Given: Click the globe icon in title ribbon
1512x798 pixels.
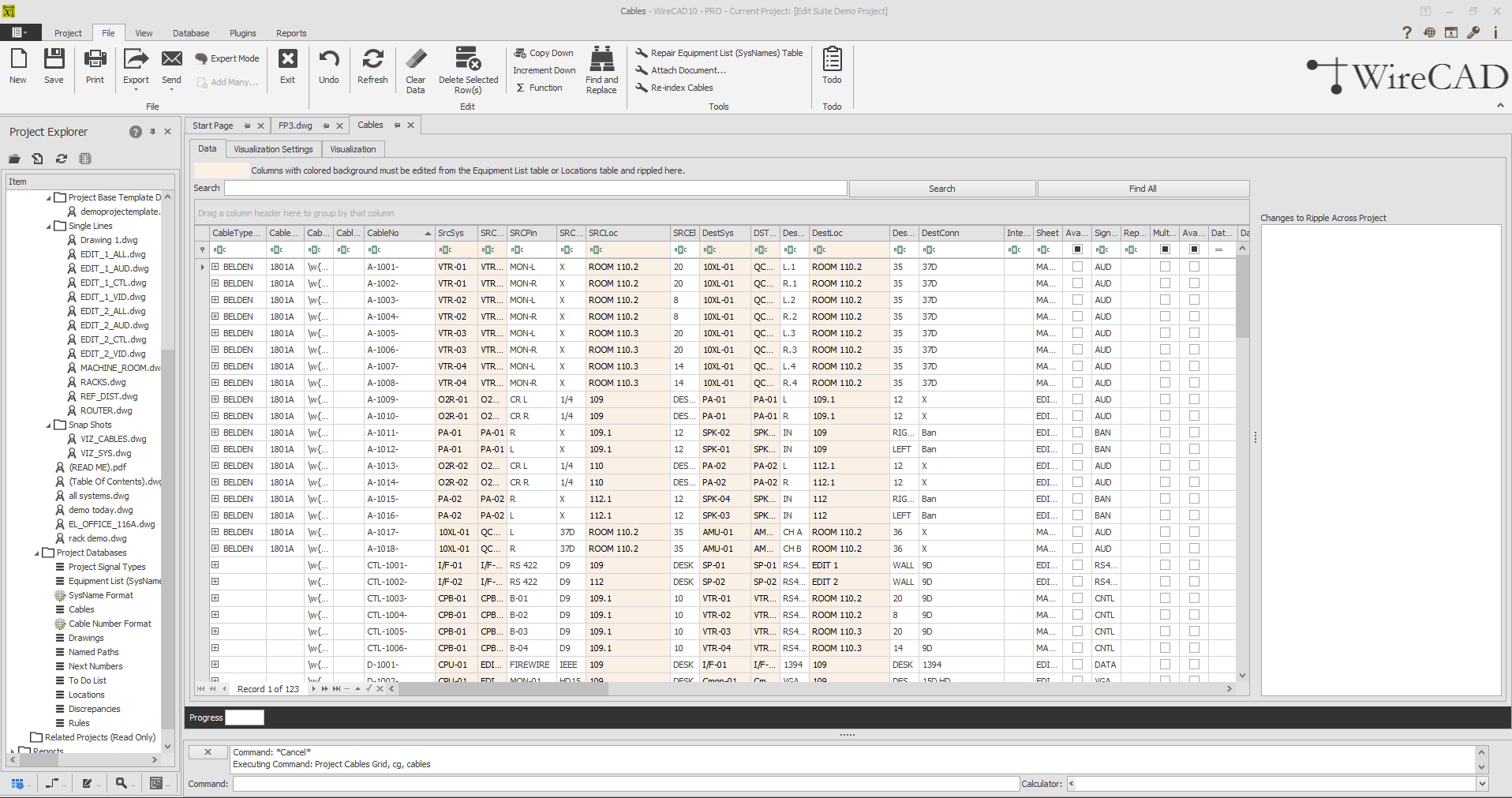Looking at the screenshot, I should 1429,32.
